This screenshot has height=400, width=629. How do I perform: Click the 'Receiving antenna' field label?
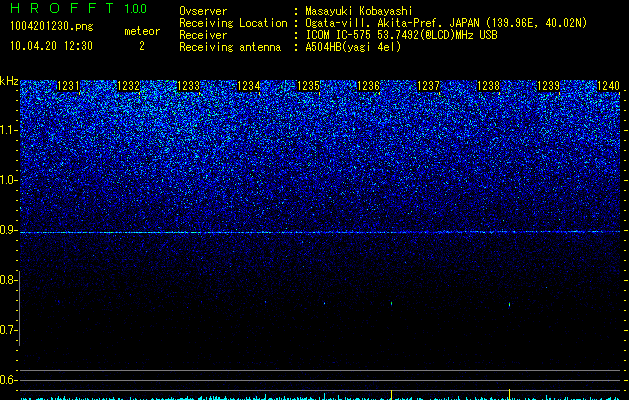pyautogui.click(x=230, y=47)
